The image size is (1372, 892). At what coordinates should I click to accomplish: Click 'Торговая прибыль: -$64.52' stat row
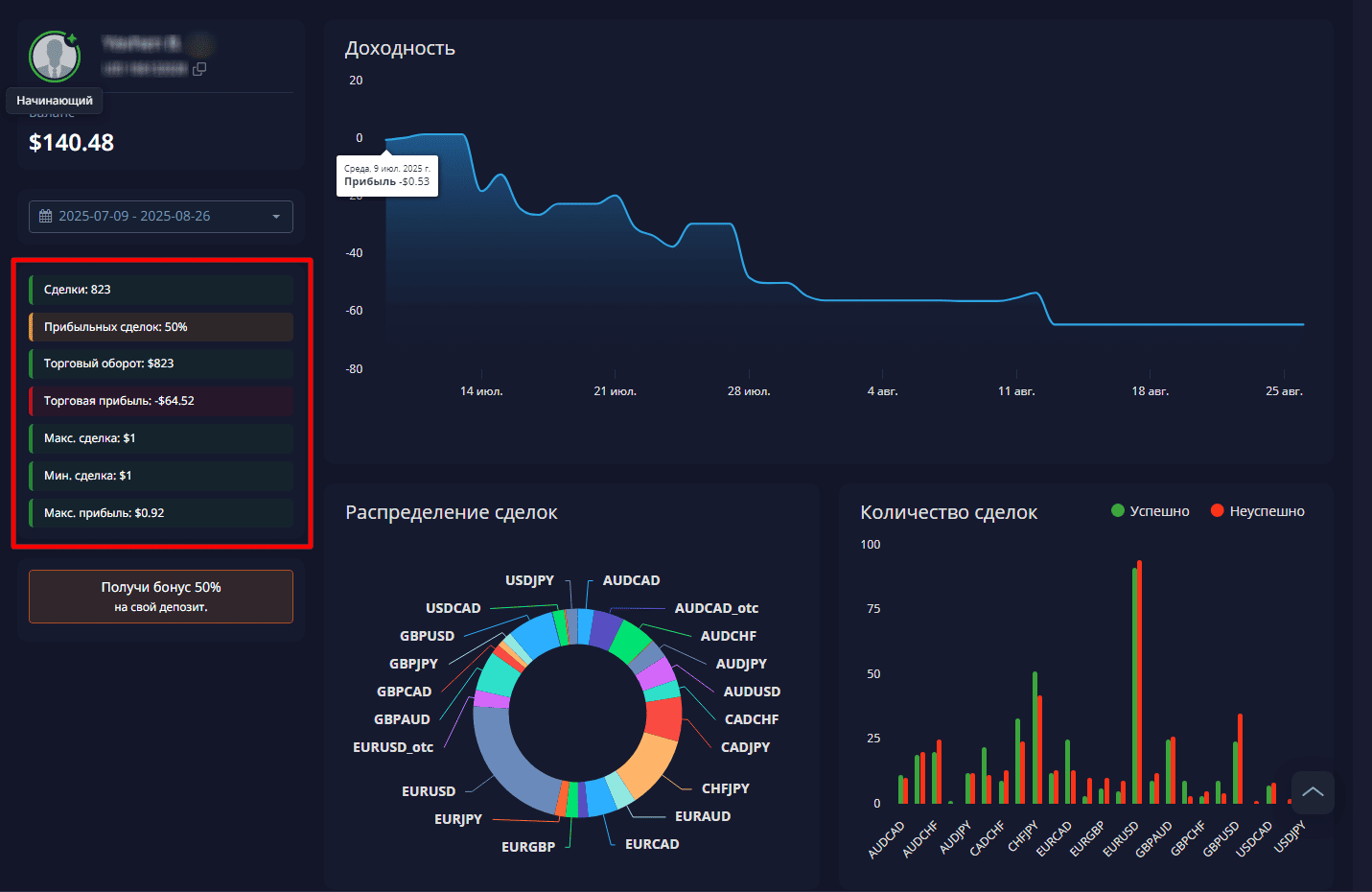161,401
